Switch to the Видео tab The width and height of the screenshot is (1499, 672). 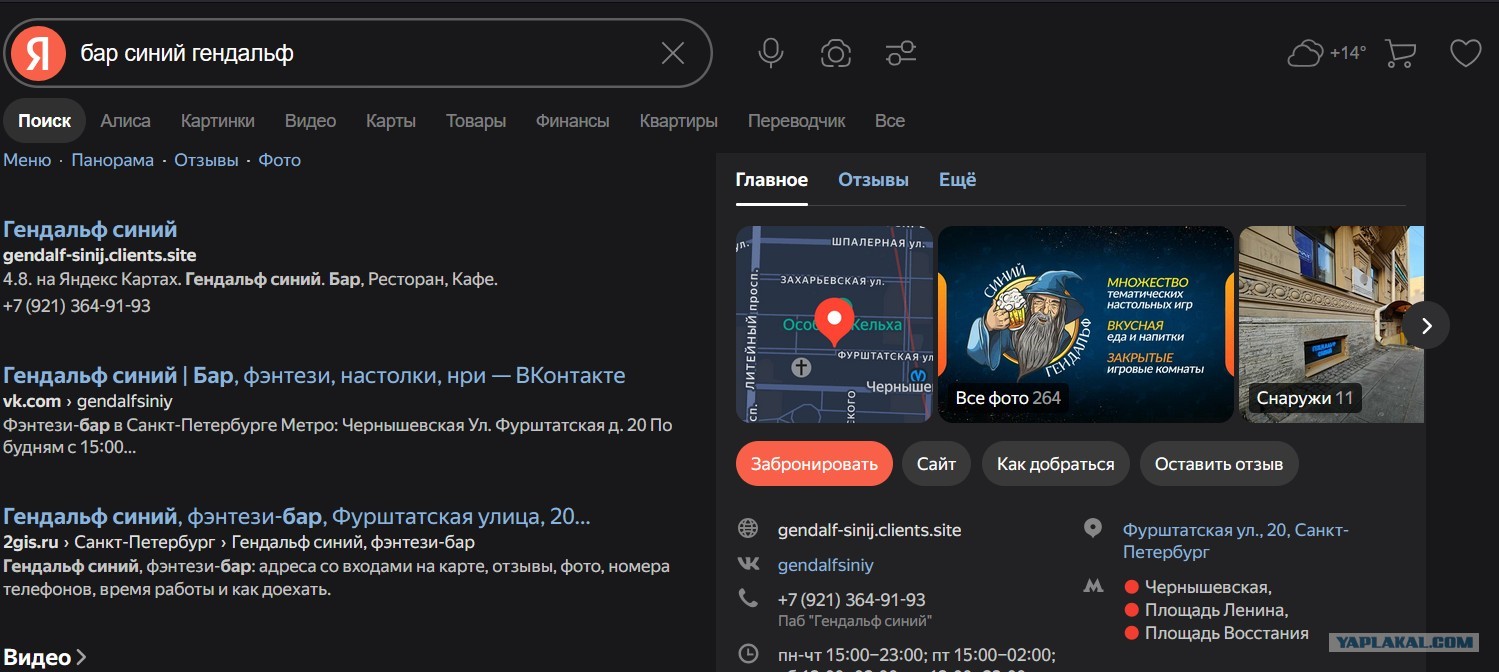click(x=310, y=121)
